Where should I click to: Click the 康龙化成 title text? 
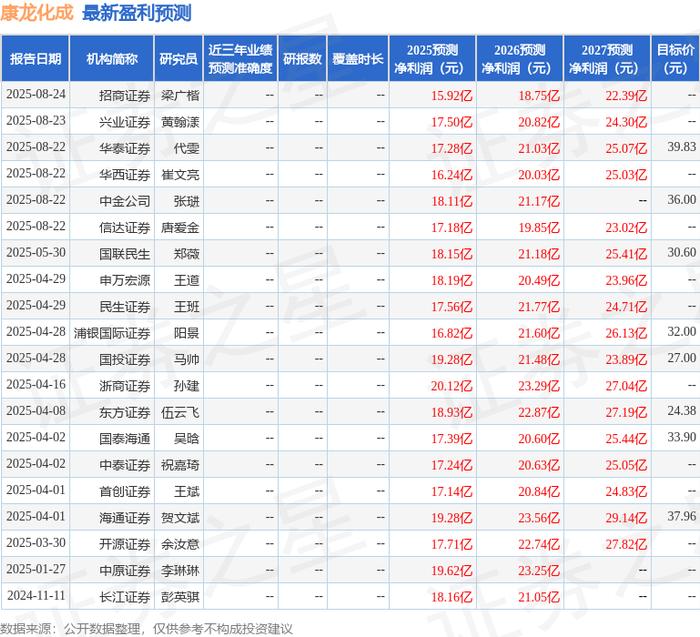click(37, 12)
